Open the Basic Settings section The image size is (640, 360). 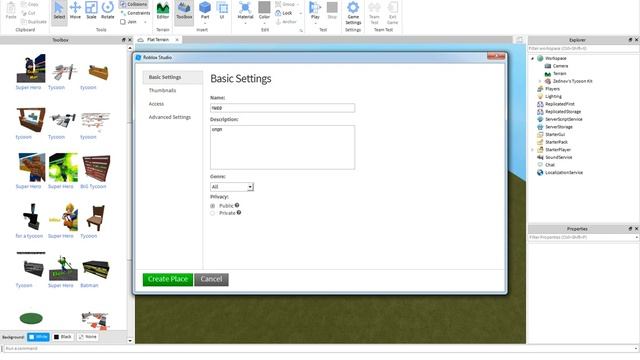[173, 77]
